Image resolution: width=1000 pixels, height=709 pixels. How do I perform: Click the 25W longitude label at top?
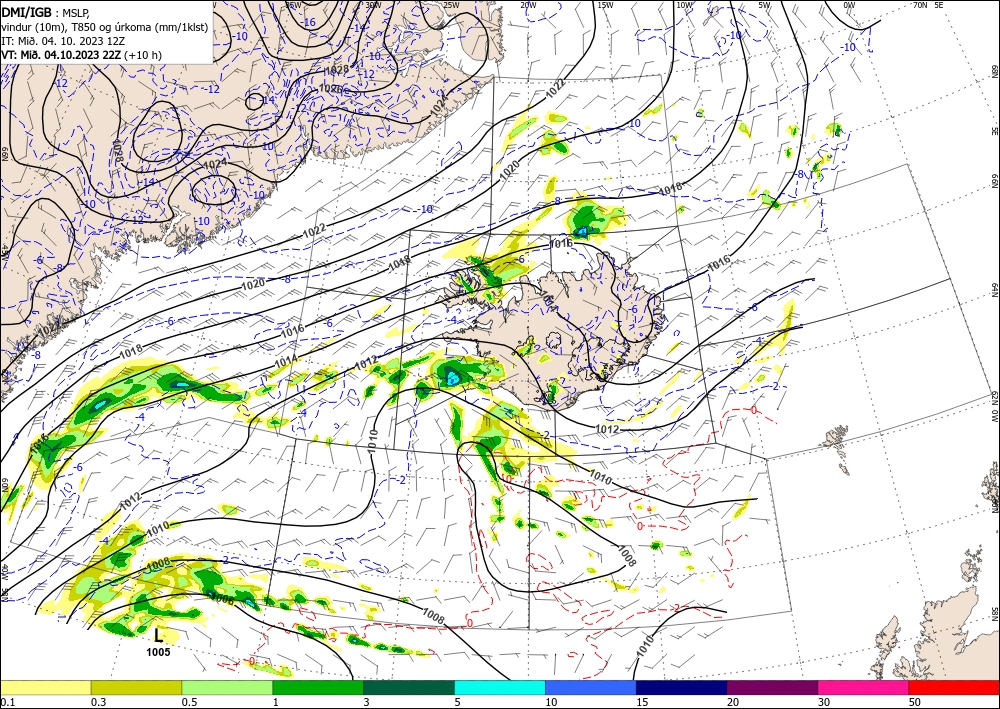452,5
